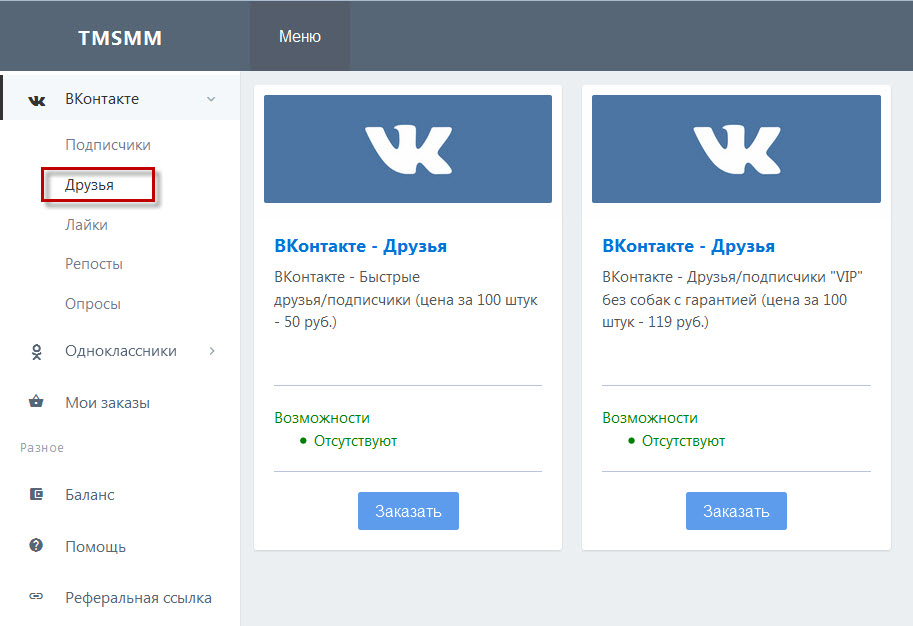Click the chain link icon for Реферальная ссылка

coord(37,597)
